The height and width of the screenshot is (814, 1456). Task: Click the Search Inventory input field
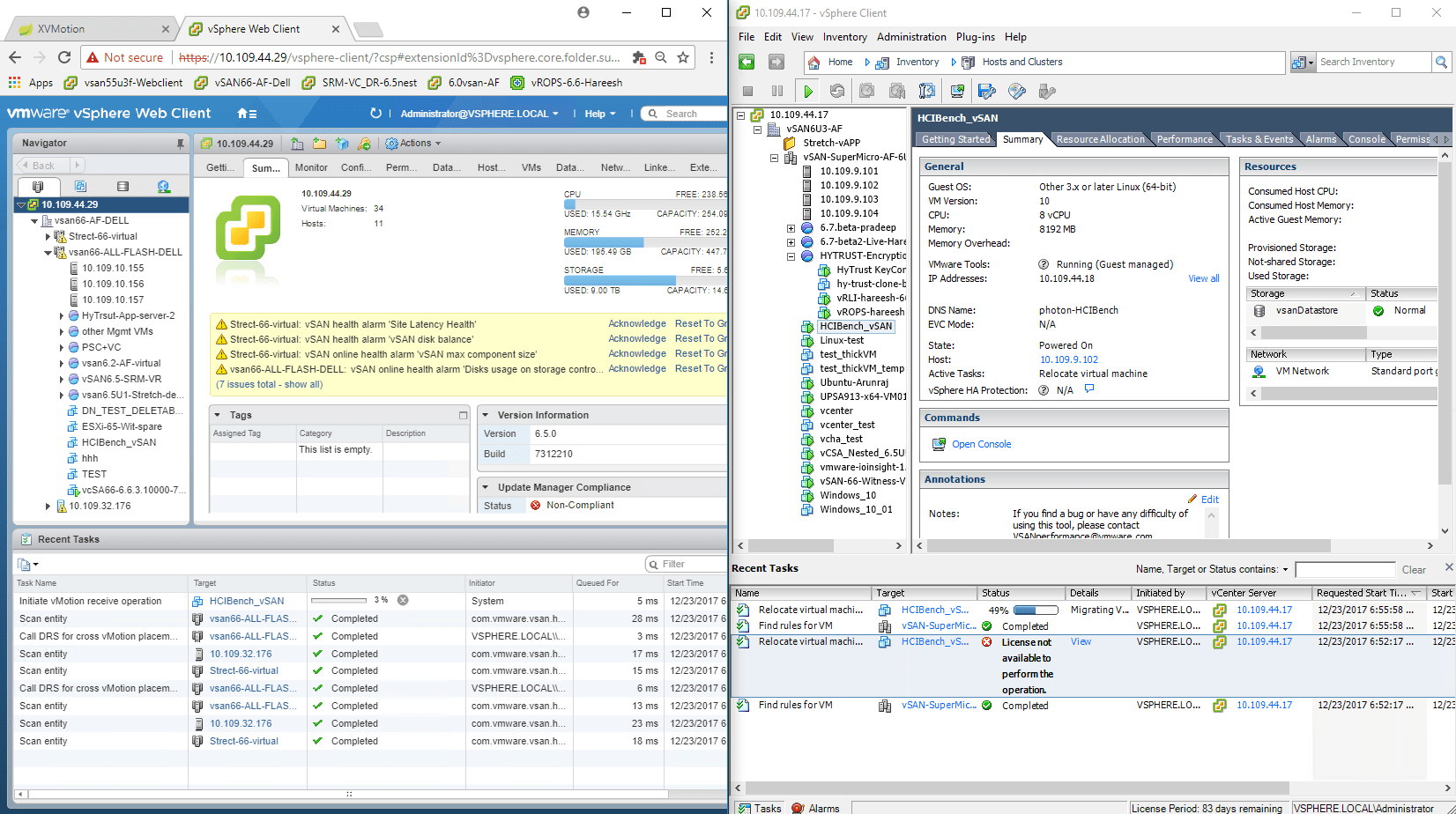(x=1372, y=62)
